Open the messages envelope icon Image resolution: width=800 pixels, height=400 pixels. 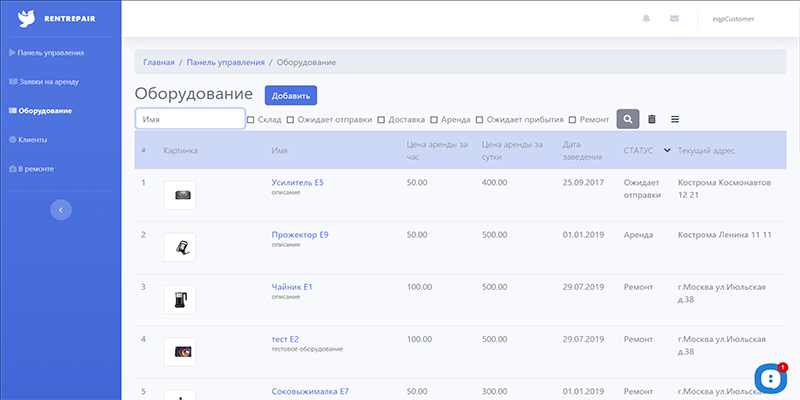674,19
